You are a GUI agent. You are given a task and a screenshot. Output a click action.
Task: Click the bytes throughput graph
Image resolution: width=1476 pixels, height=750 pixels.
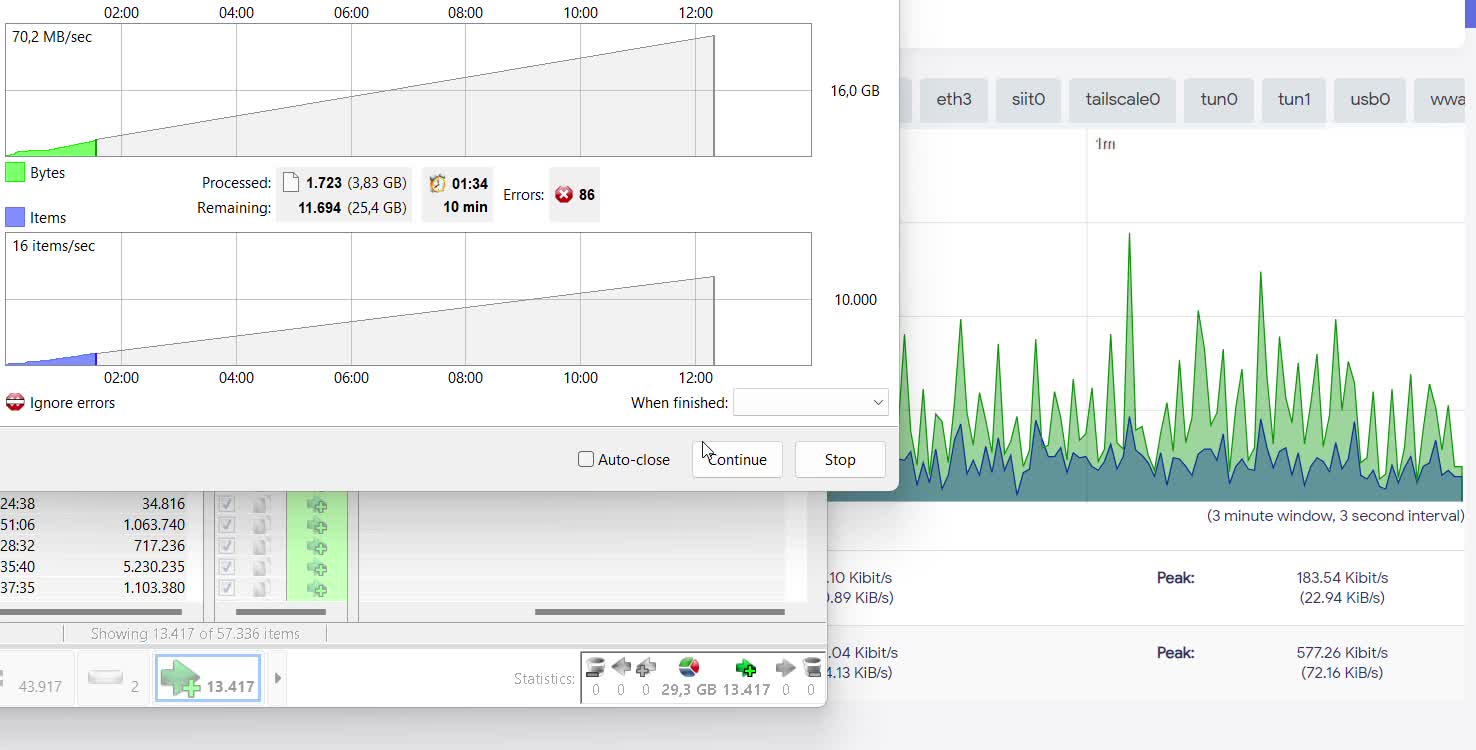click(x=408, y=90)
